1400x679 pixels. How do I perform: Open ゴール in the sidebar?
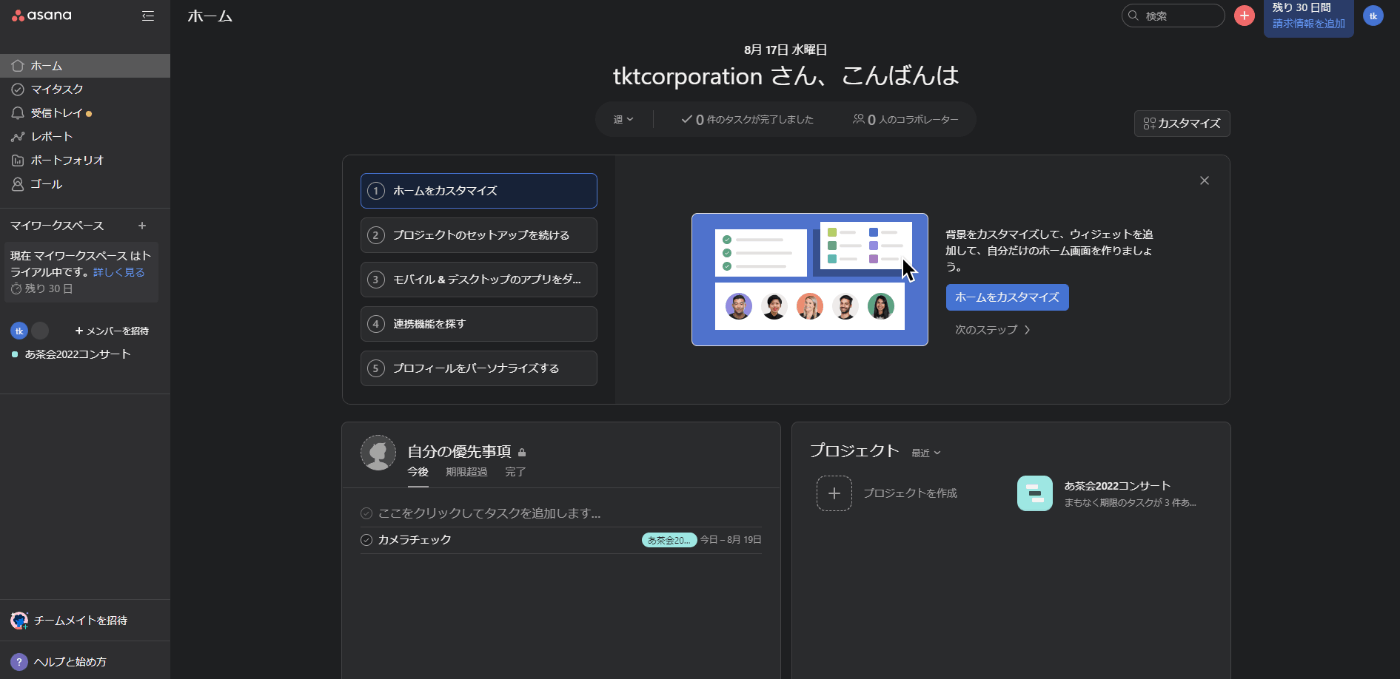click(x=85, y=184)
